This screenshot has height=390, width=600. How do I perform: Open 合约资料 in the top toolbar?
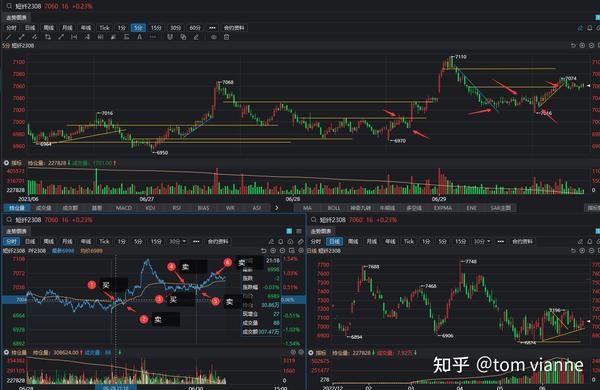(234, 28)
